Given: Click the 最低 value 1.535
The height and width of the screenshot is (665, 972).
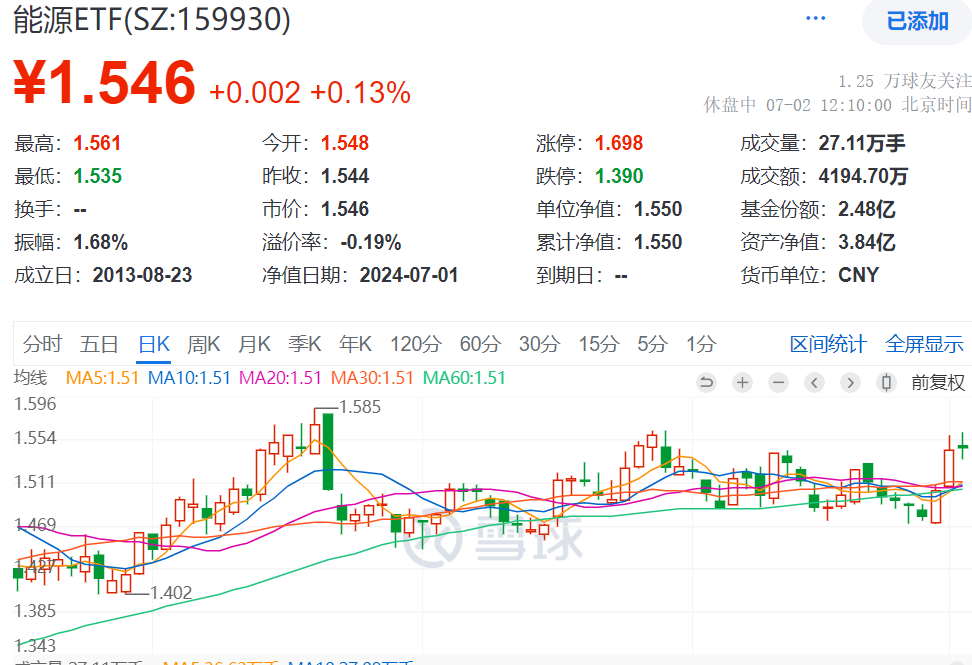Looking at the screenshot, I should [x=97, y=176].
